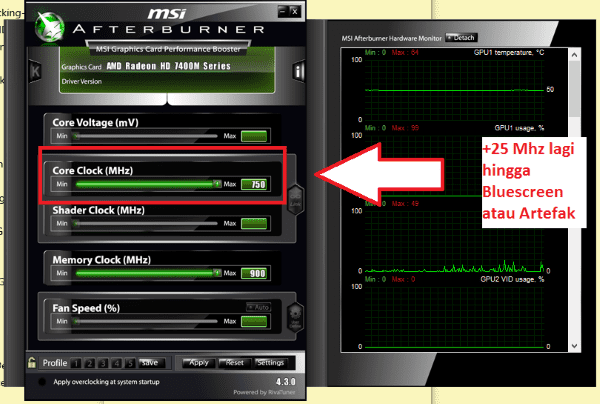Click the MSI Afterburner dragon logo
The height and width of the screenshot is (404, 600).
coord(49,27)
